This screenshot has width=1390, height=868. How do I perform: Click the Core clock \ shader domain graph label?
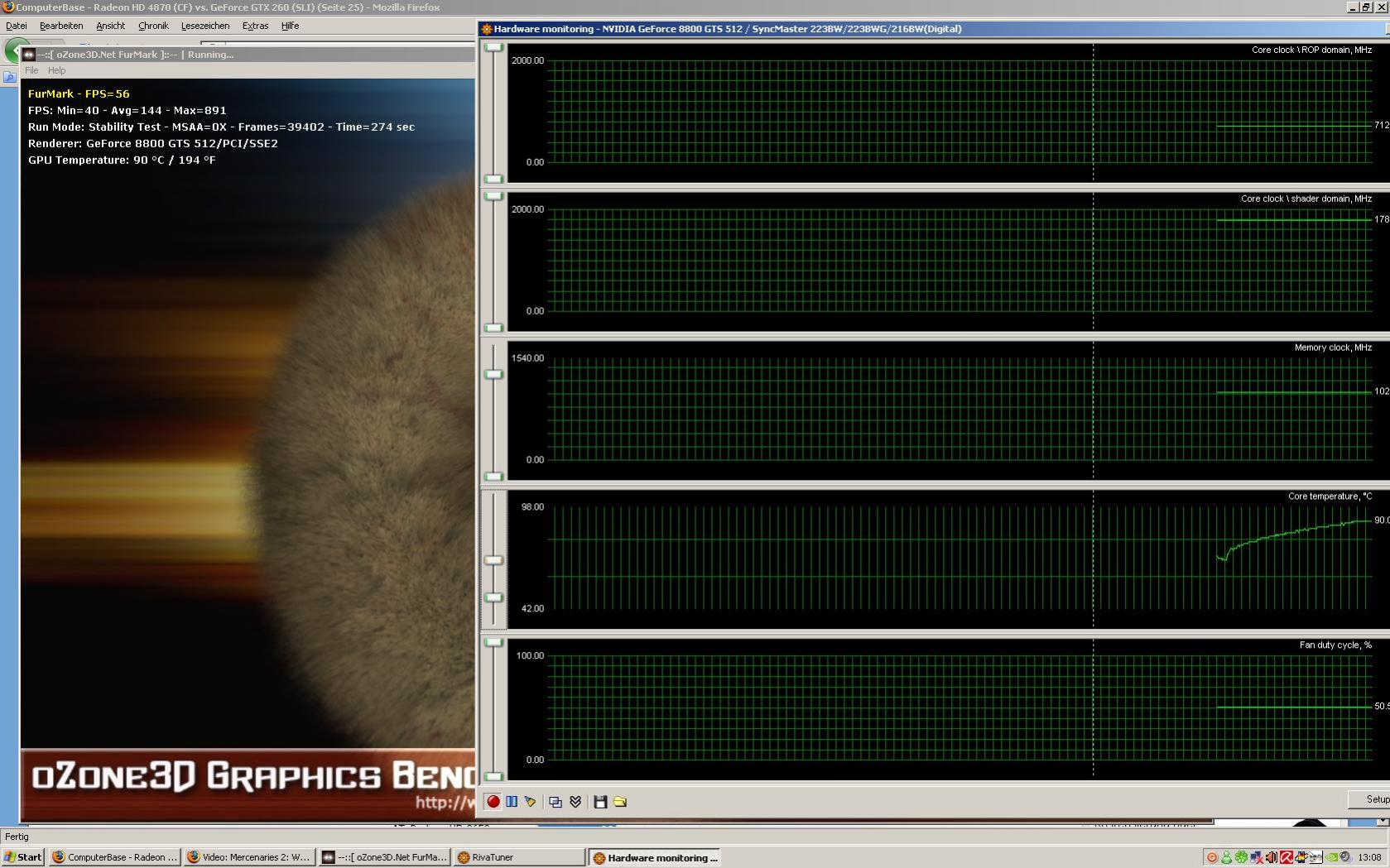tap(1306, 199)
